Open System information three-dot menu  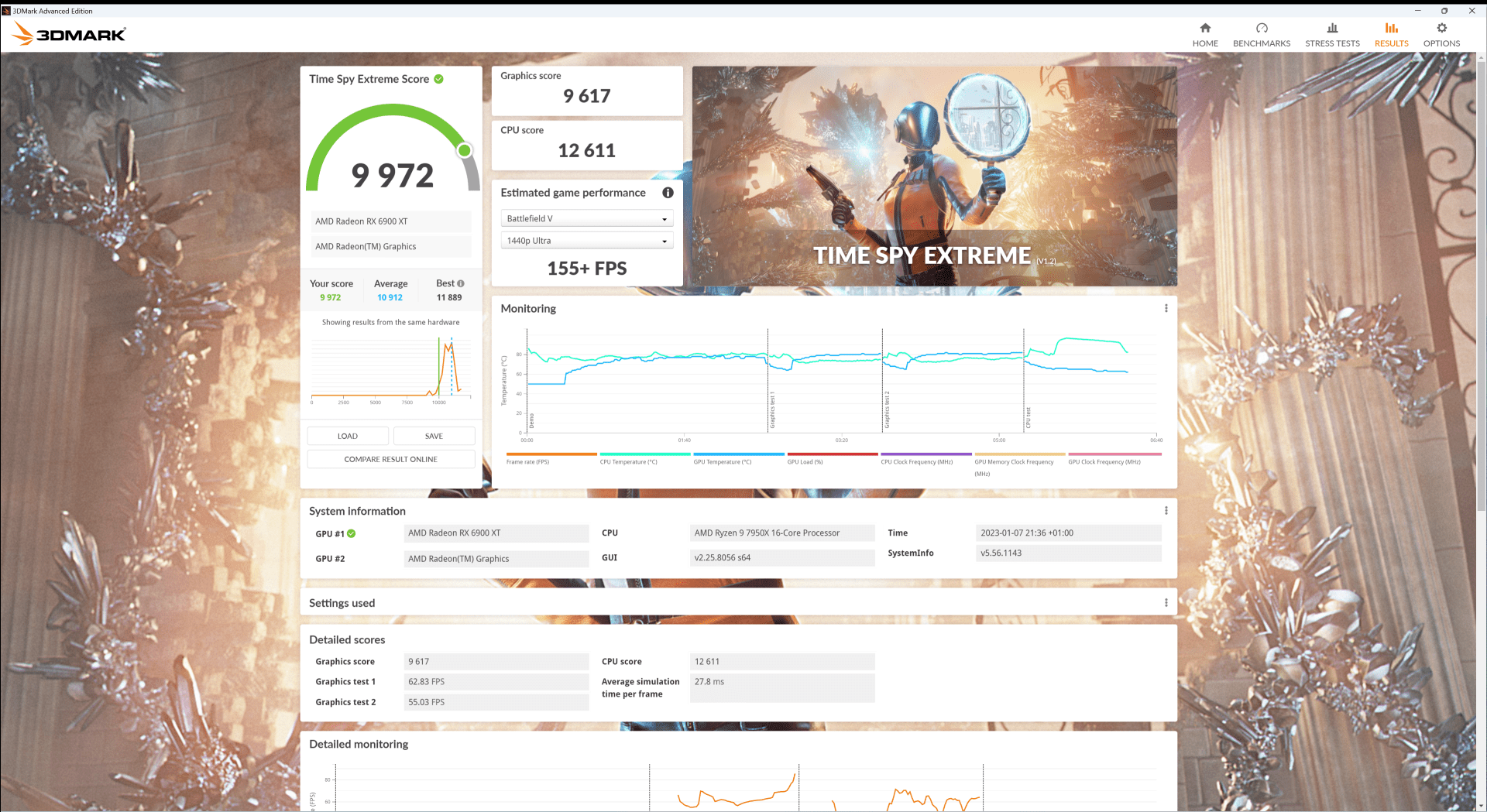pos(1166,511)
